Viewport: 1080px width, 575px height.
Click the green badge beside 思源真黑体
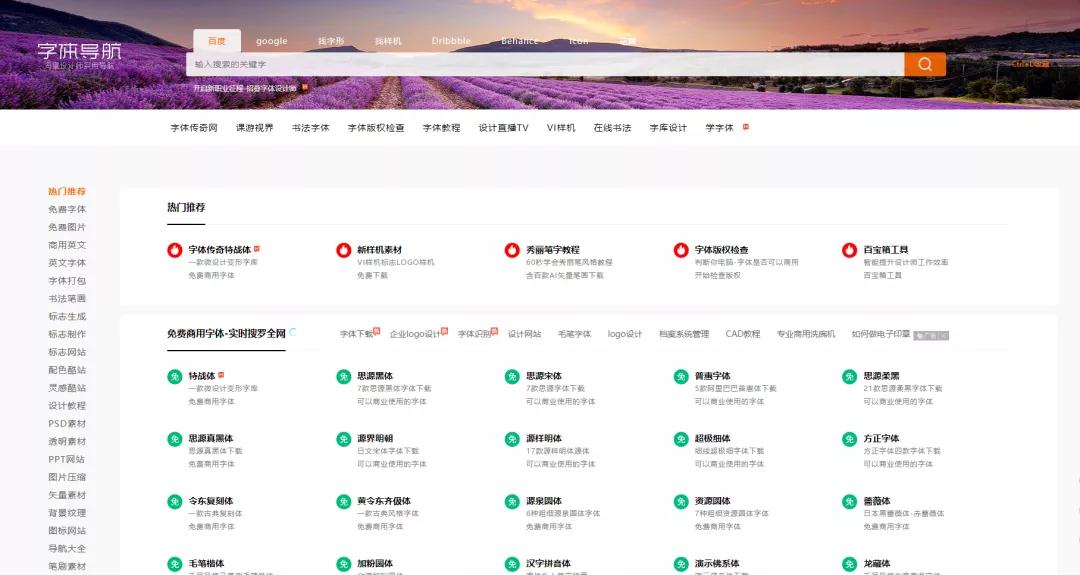(x=175, y=439)
